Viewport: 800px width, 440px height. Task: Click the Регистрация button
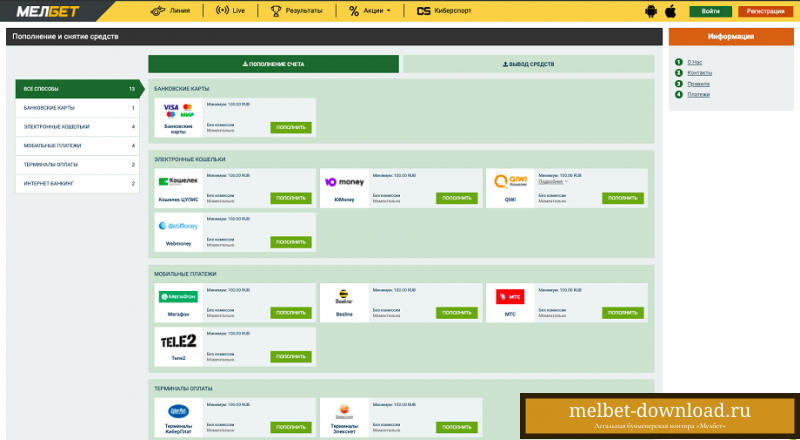coord(765,11)
